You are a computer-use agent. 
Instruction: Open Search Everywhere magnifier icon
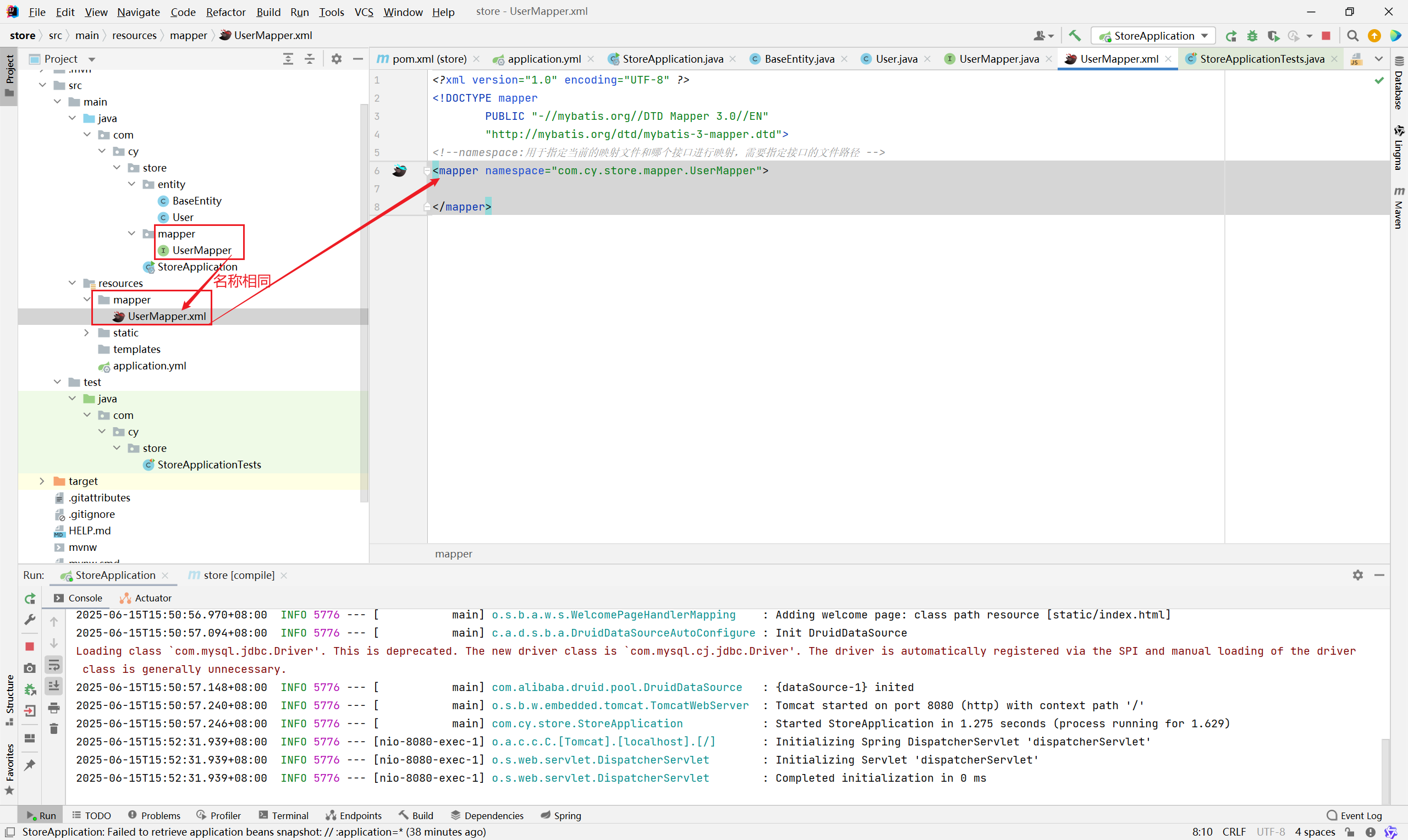click(x=1352, y=36)
